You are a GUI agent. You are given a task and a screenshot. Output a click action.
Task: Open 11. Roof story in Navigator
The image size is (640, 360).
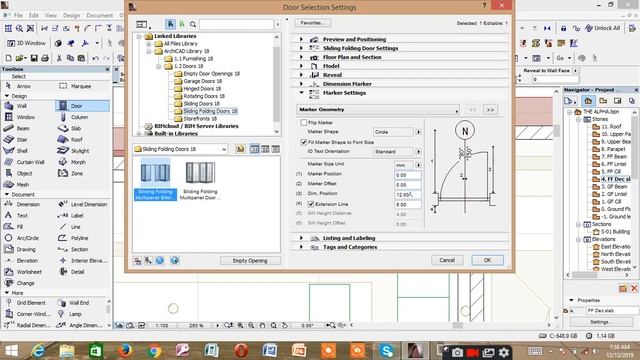click(x=611, y=127)
